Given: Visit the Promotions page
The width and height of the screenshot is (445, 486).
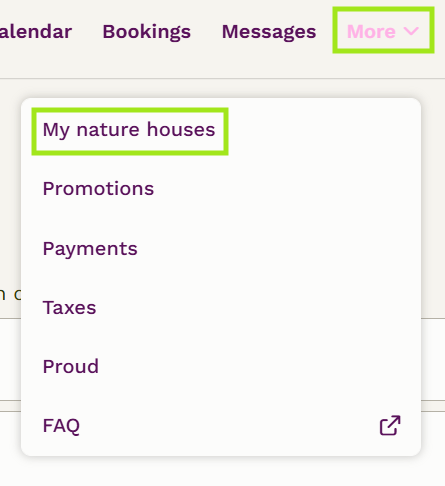Looking at the screenshot, I should tap(98, 189).
